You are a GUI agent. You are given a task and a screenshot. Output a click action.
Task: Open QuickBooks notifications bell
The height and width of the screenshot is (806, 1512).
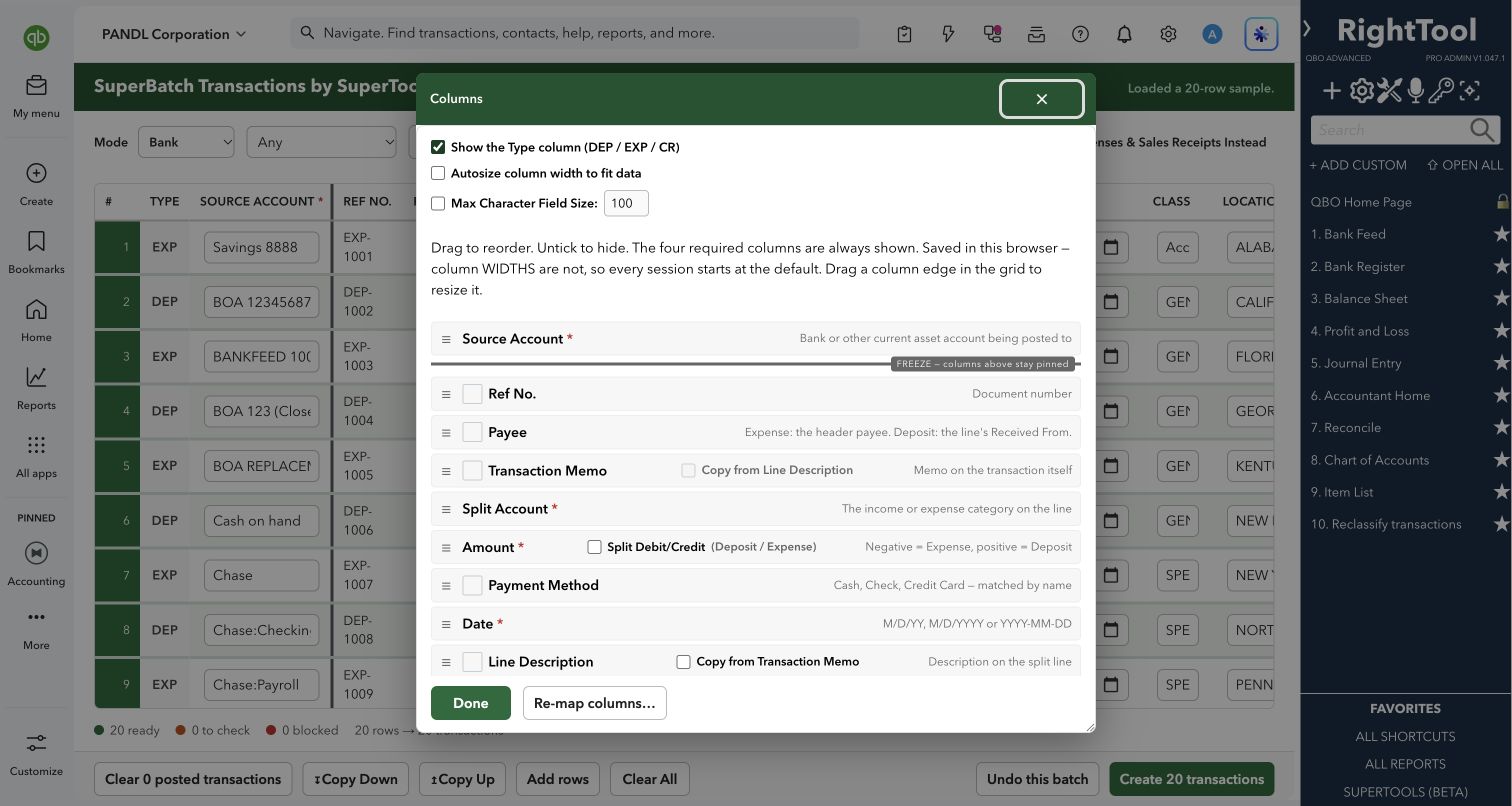1124,34
